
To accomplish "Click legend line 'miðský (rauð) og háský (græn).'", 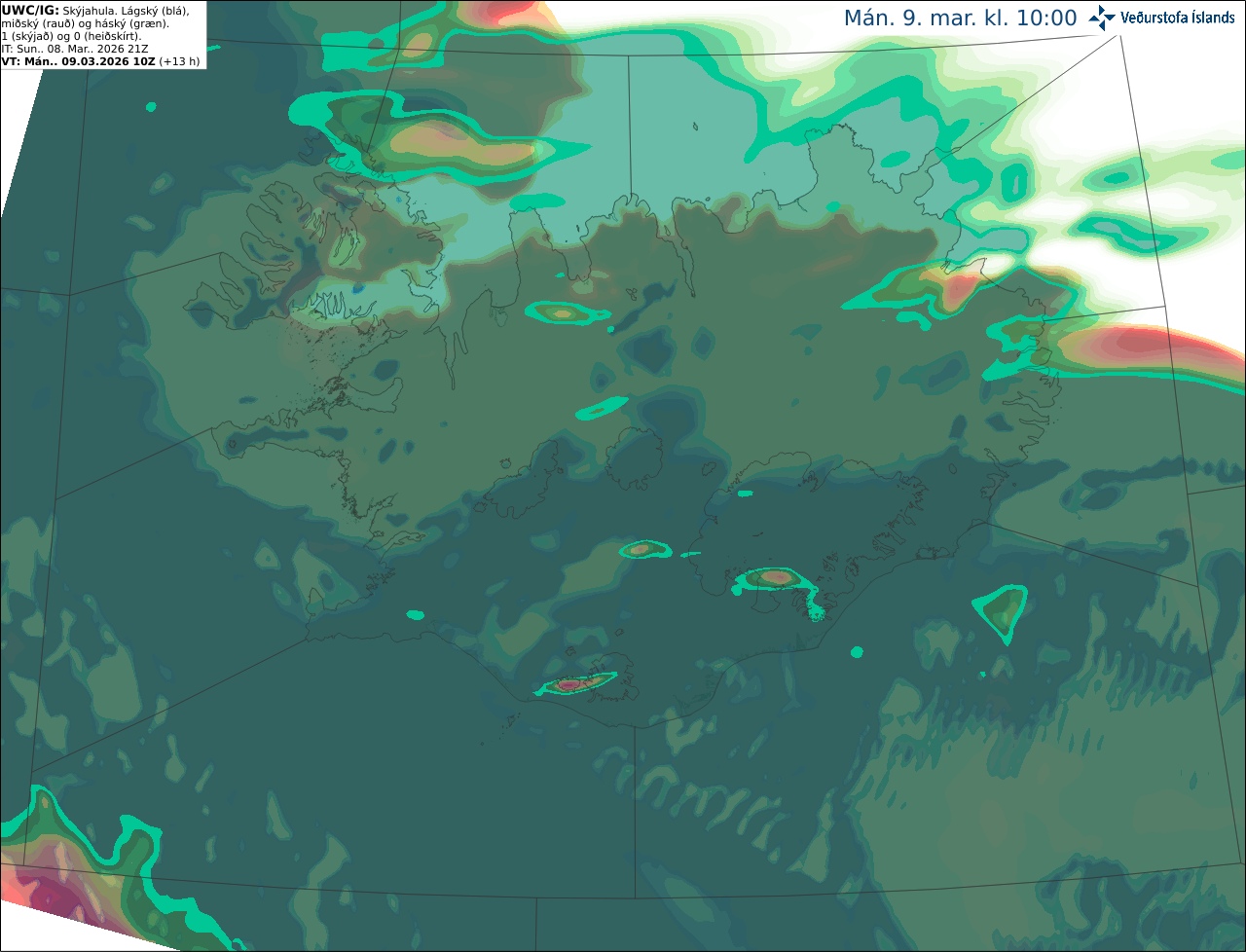I will [86, 23].
